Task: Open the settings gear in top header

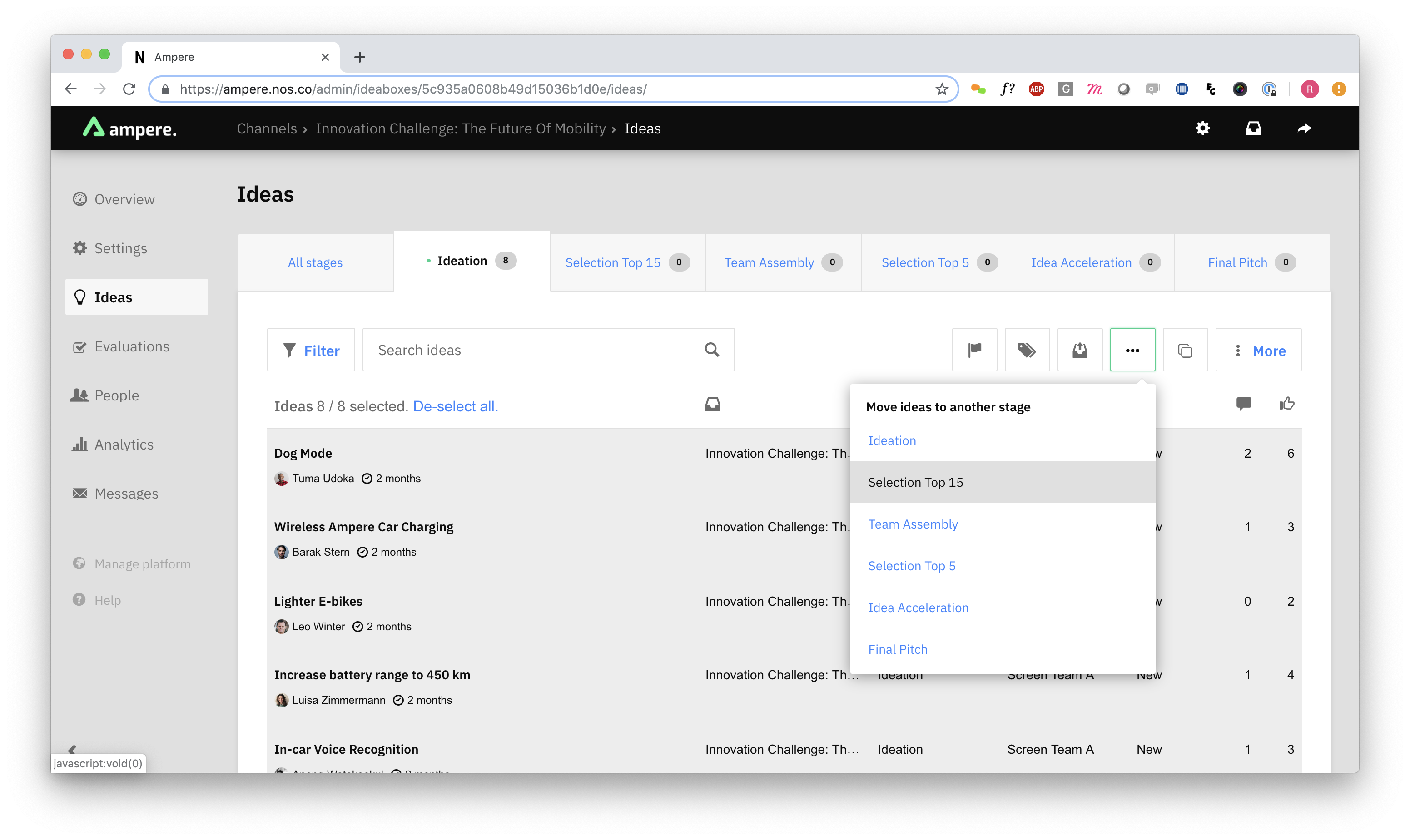Action: pyautogui.click(x=1202, y=128)
